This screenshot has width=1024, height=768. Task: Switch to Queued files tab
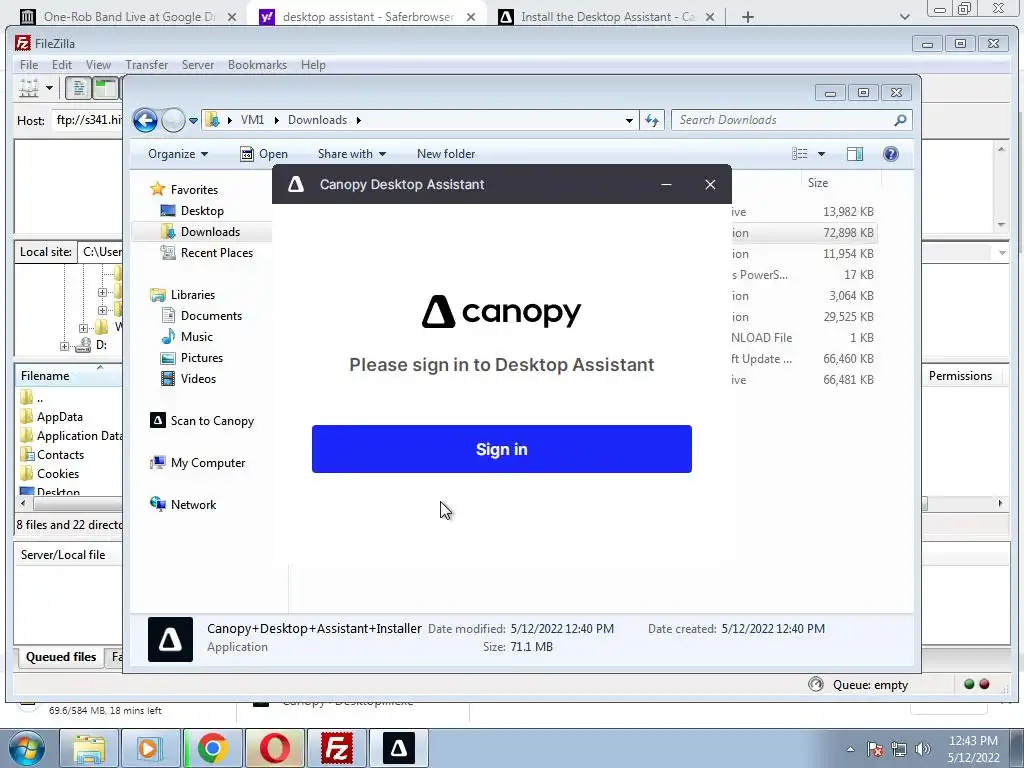61,657
